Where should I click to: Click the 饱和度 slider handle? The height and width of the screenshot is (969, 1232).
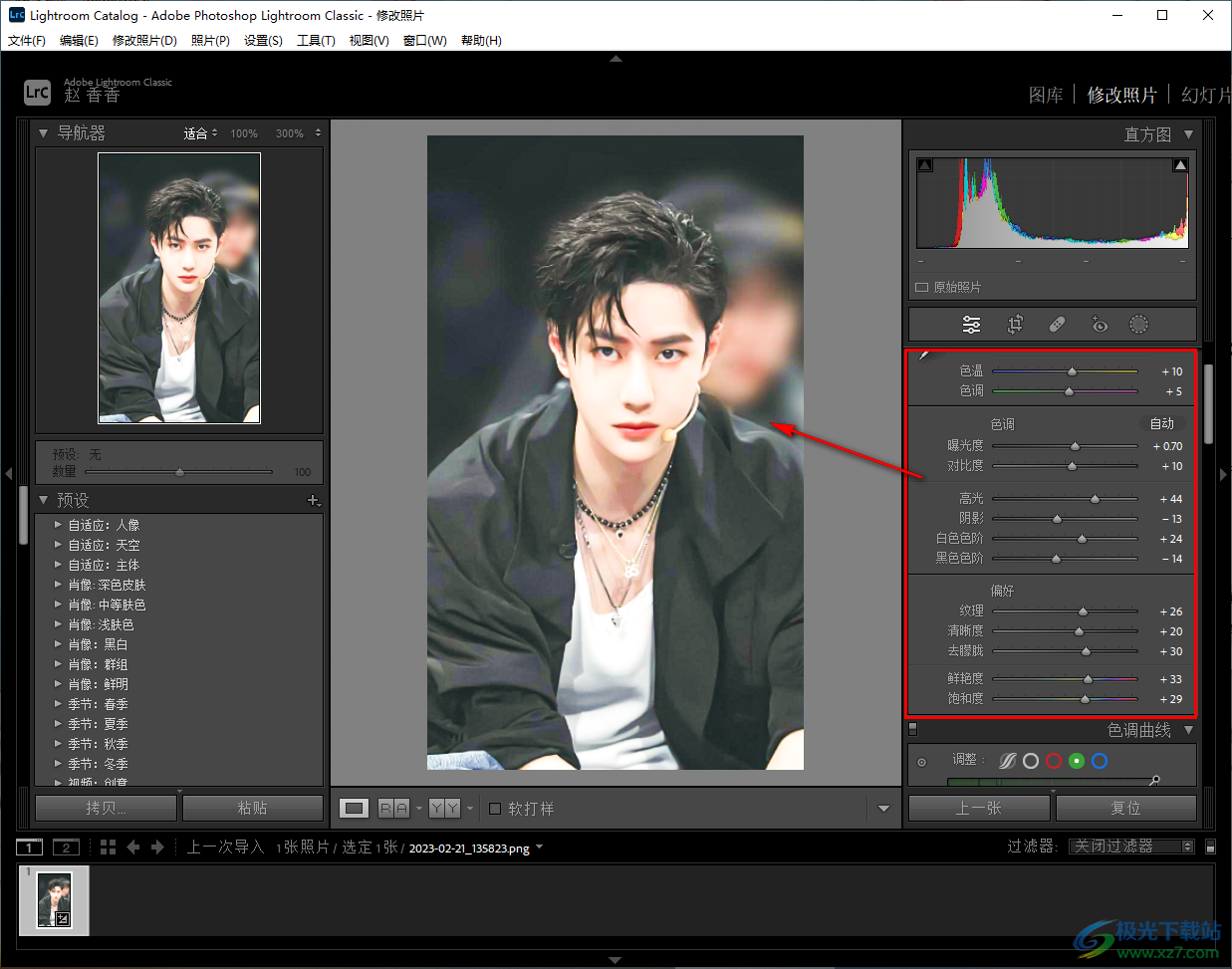[x=1085, y=699]
